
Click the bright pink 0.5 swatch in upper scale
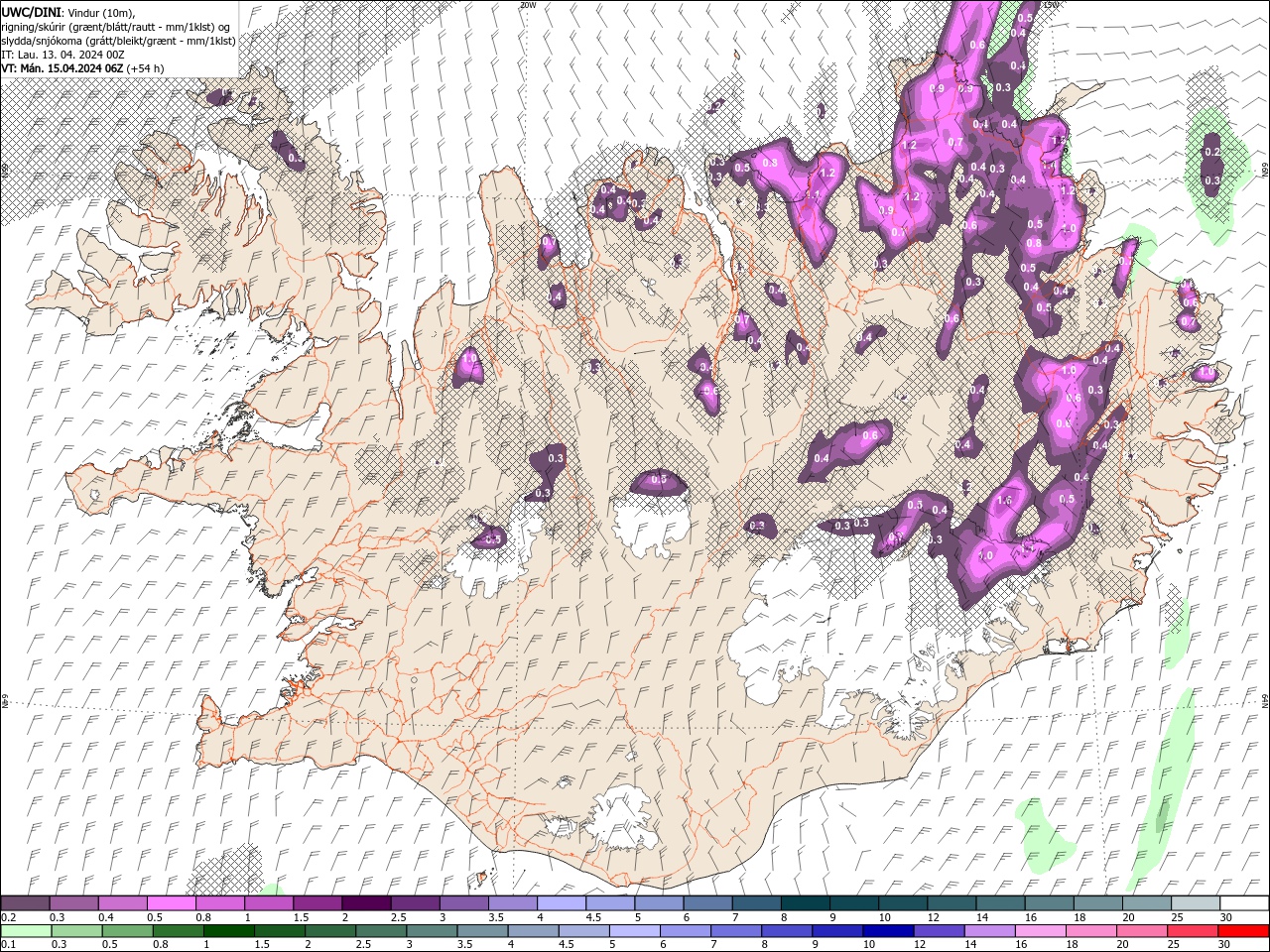tap(172, 903)
